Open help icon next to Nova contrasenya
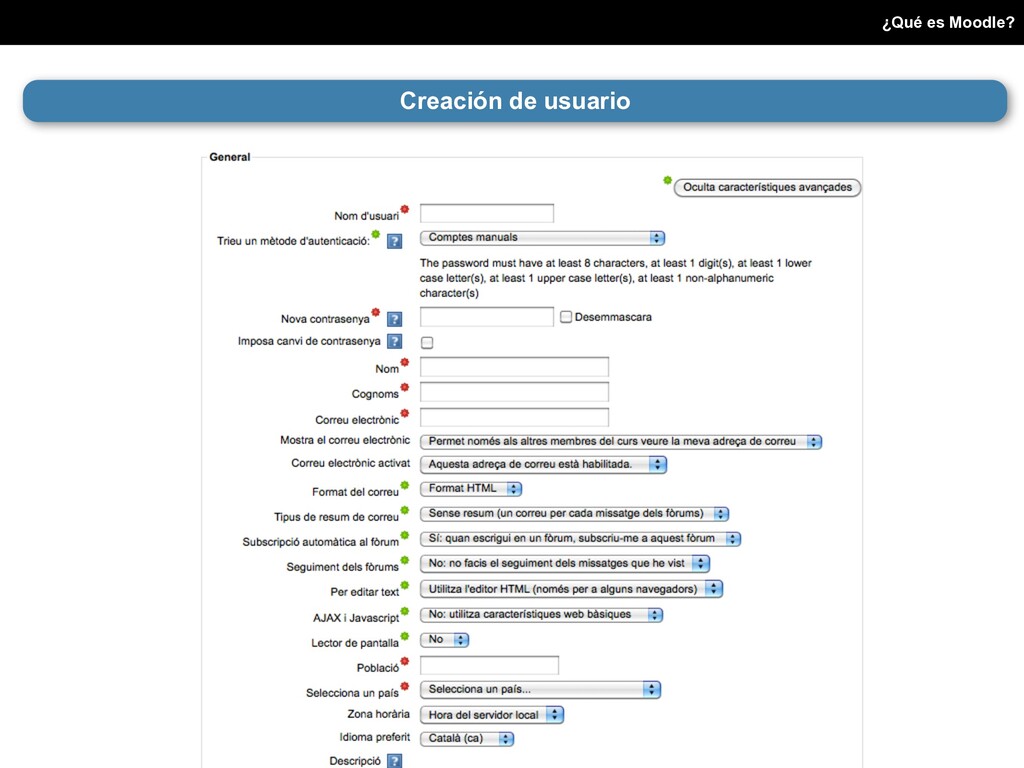Image resolution: width=1024 pixels, height=768 pixels. coord(394,319)
